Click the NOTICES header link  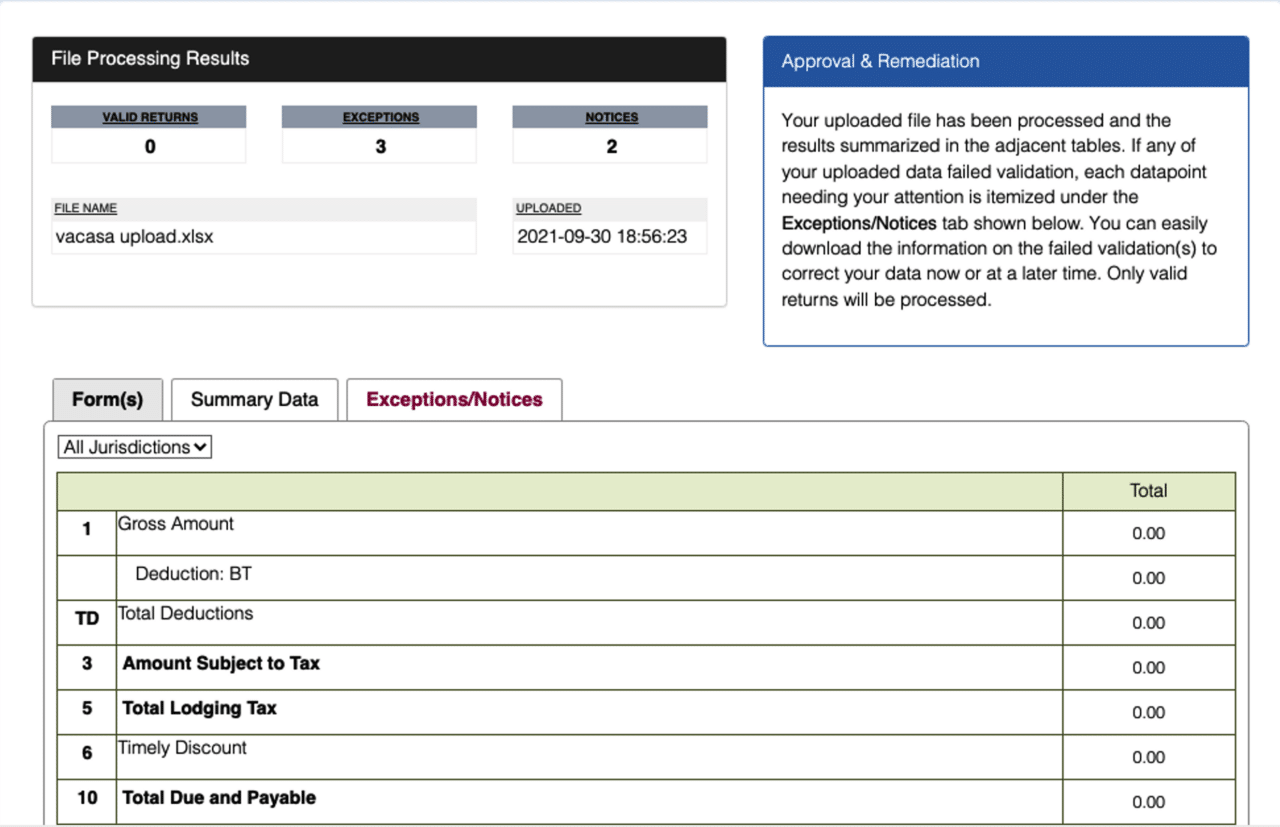pos(610,116)
